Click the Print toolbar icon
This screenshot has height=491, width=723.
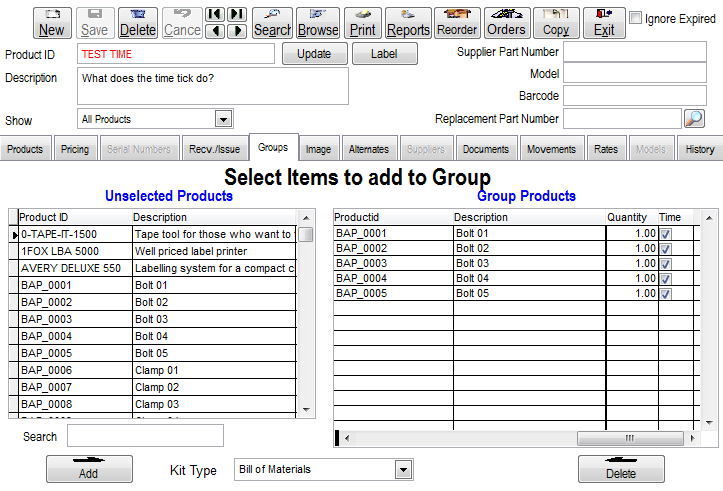point(363,22)
